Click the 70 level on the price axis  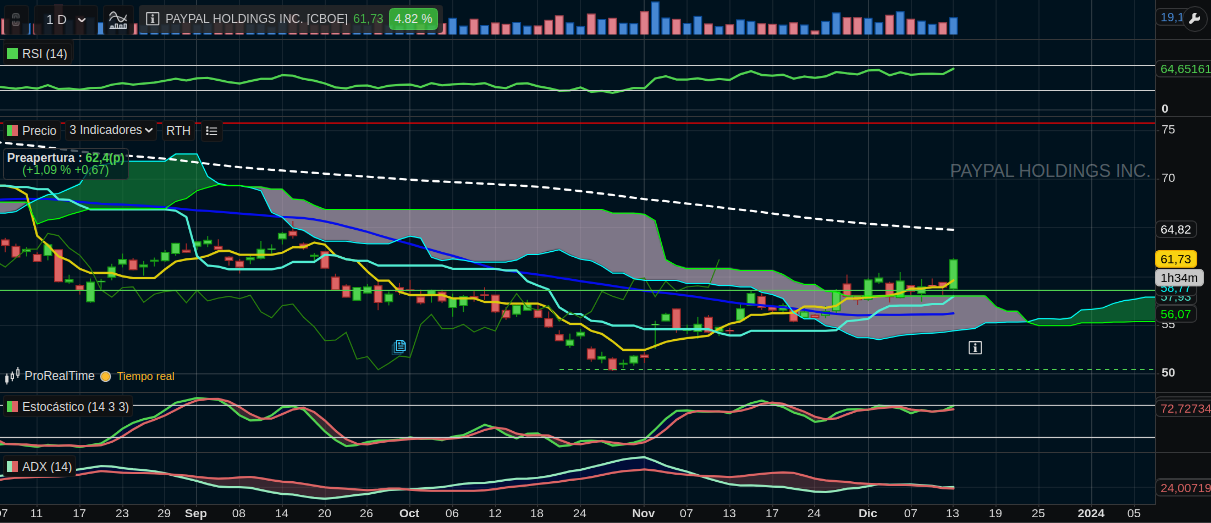1167,178
